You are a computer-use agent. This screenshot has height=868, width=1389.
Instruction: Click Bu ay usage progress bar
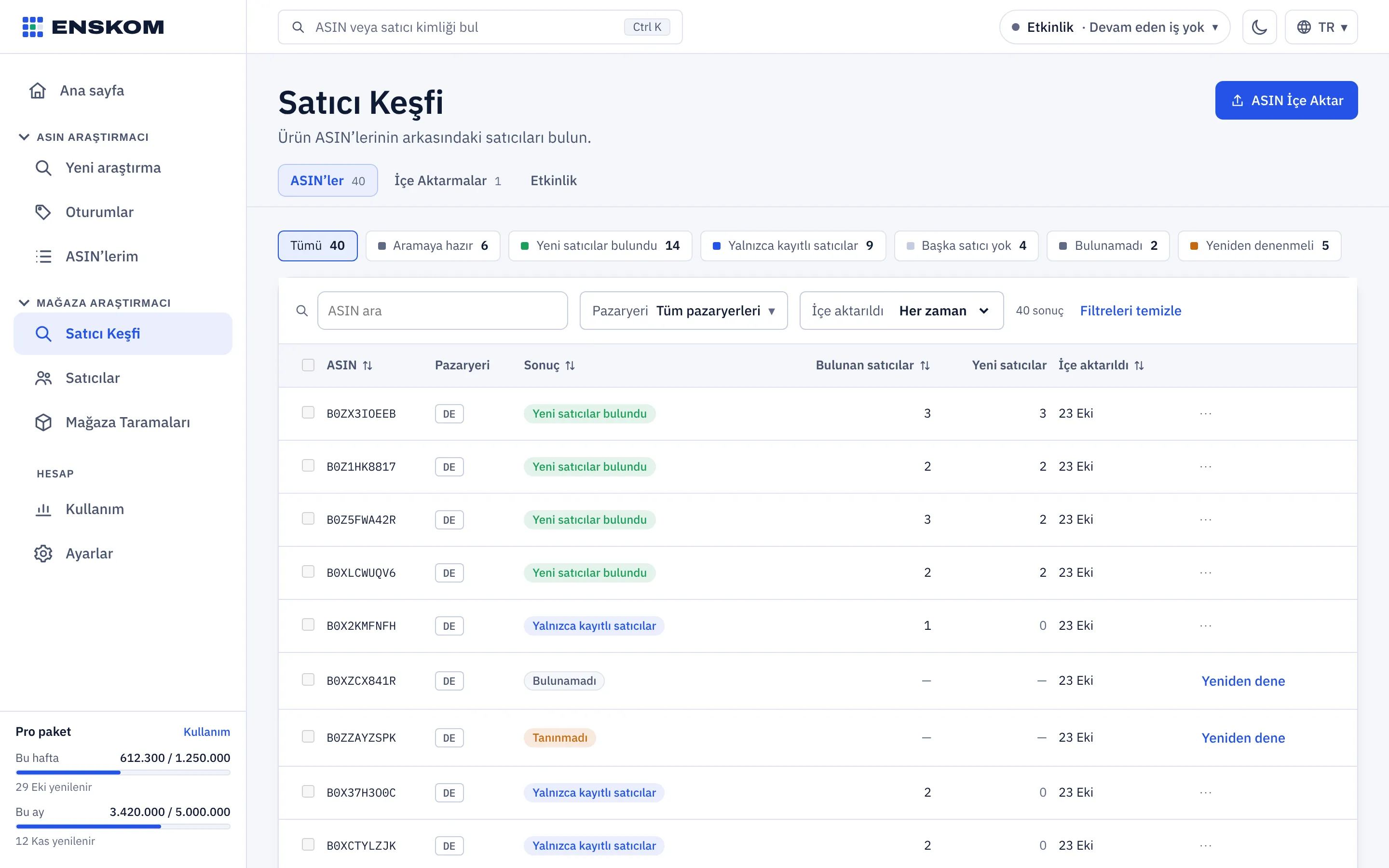tap(123, 827)
